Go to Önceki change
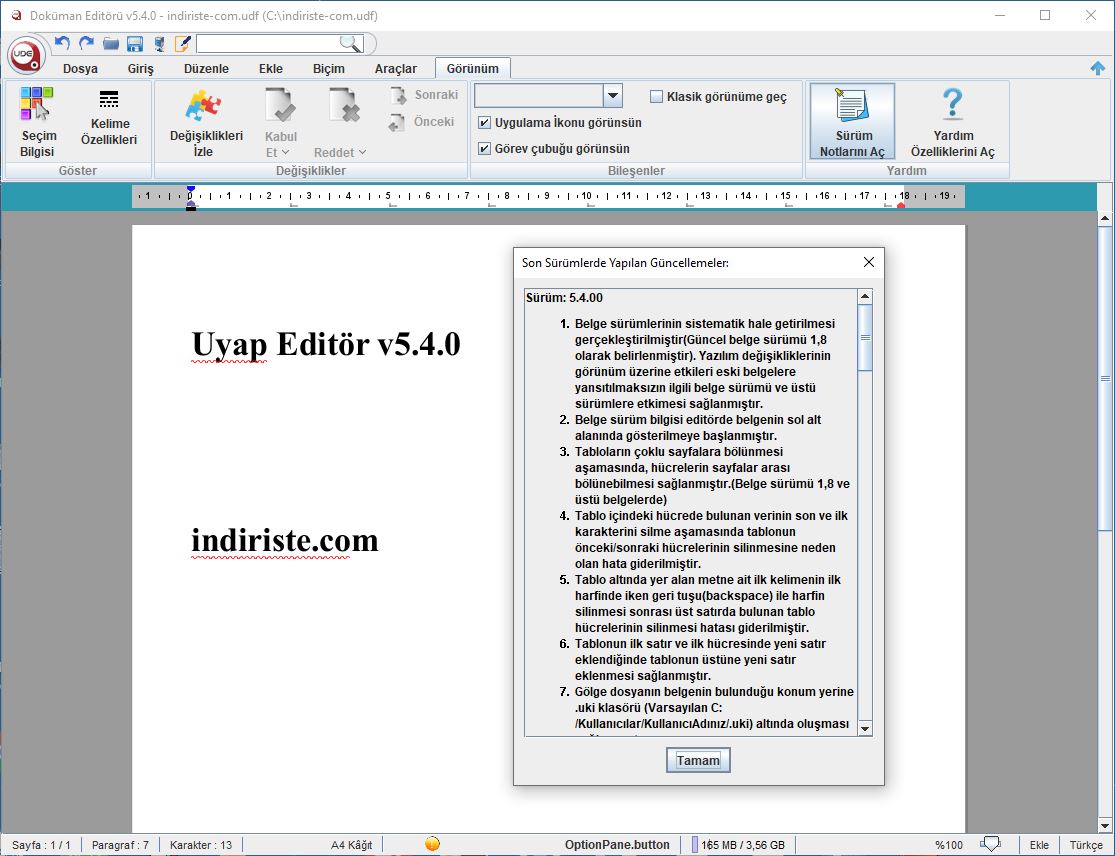The image size is (1115, 856). click(x=422, y=122)
